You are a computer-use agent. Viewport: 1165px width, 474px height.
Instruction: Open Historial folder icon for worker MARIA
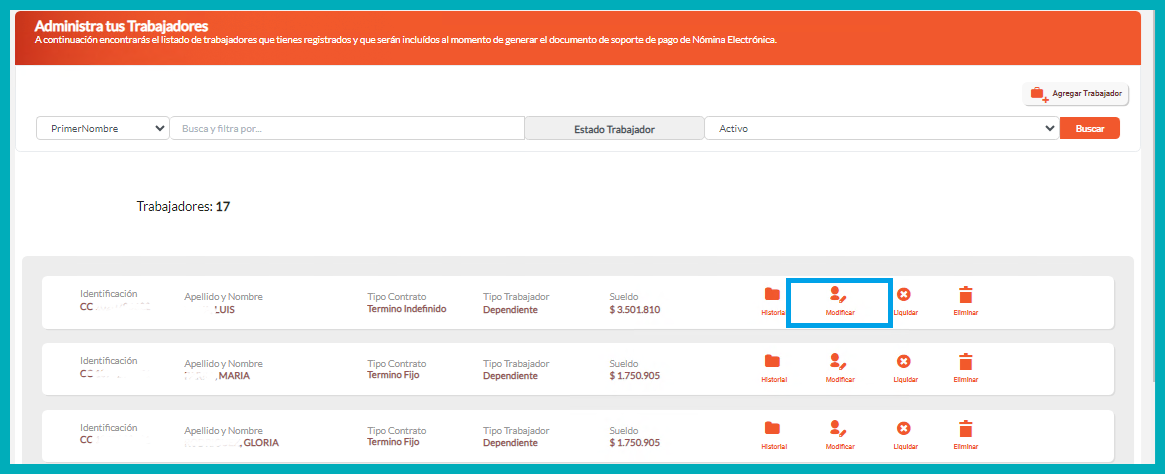[772, 362]
